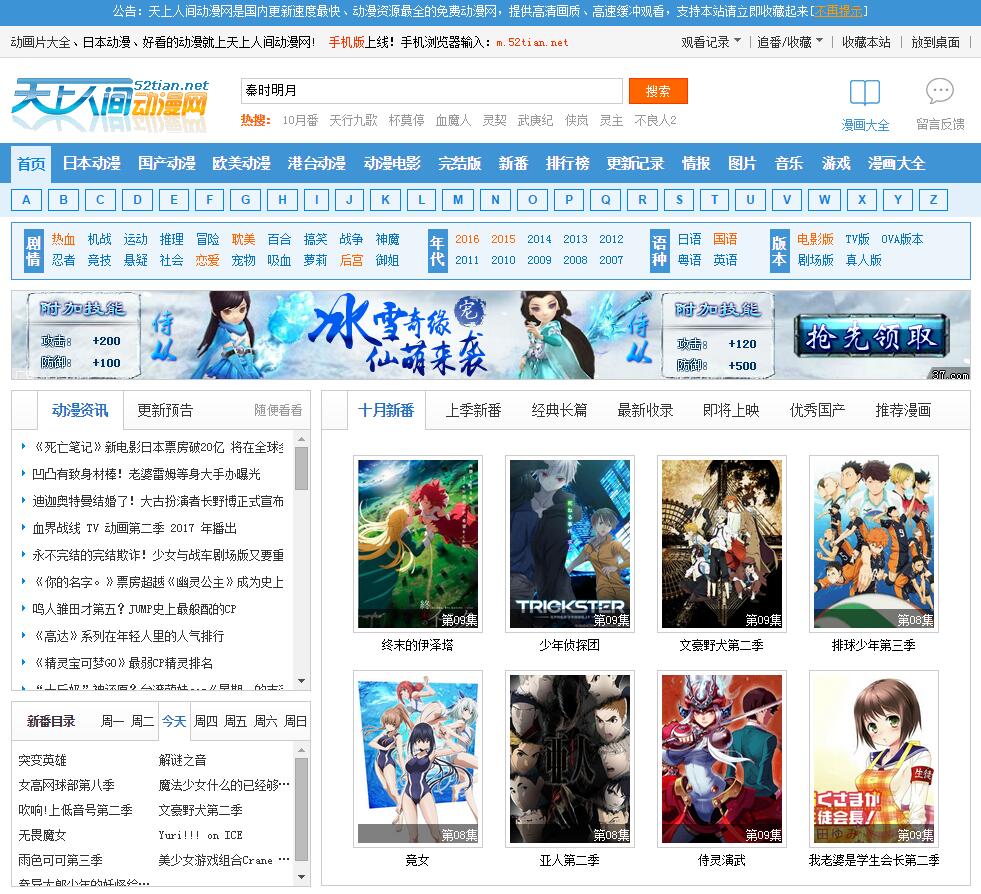Open news item 血界战线 TV 动画第二季

tap(135, 528)
